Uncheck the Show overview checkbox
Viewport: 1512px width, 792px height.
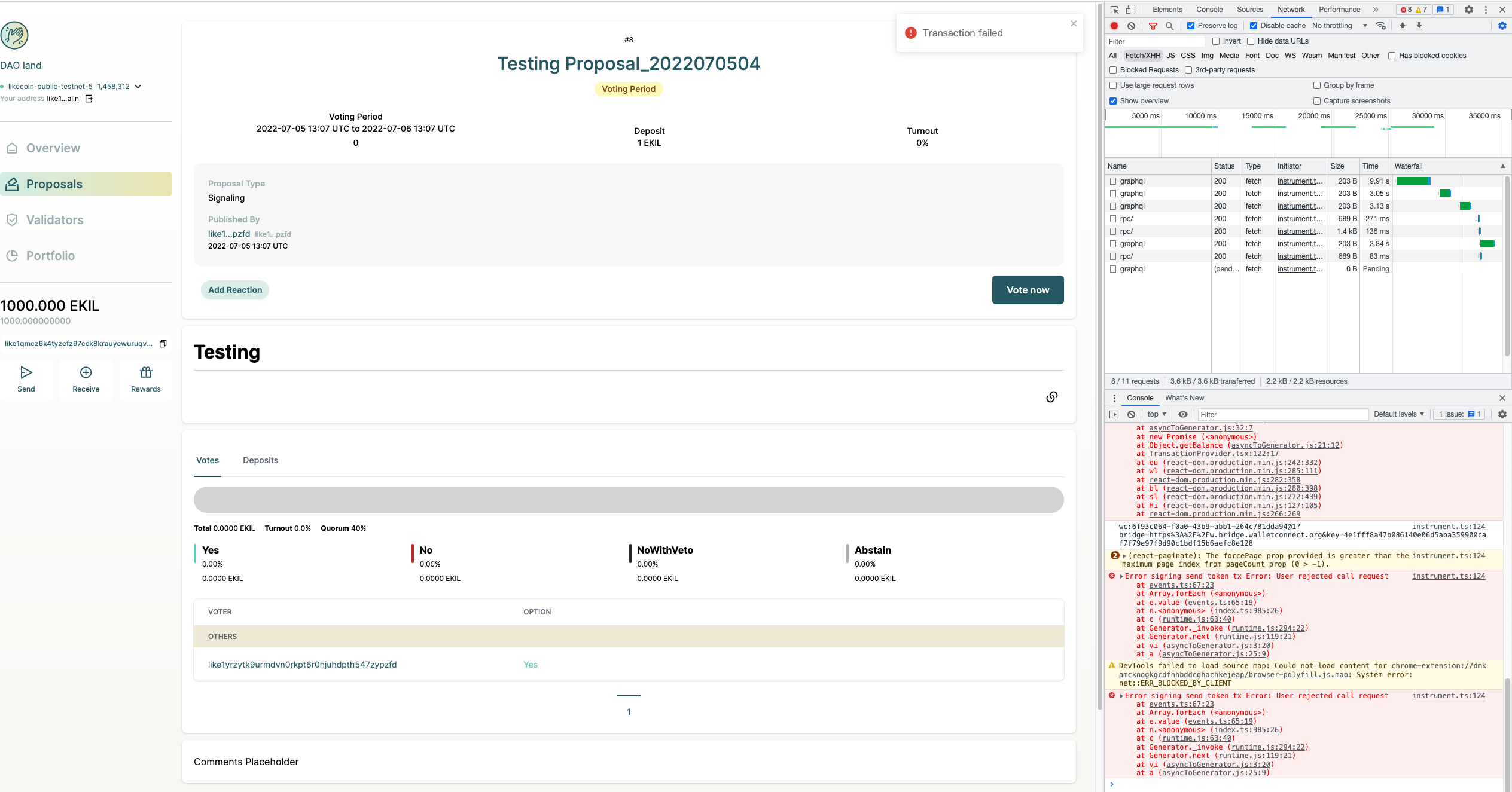pos(1113,101)
